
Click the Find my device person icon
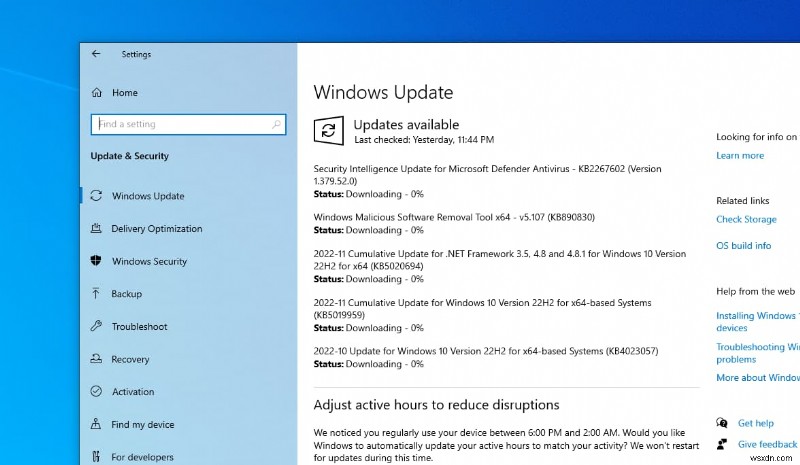pos(96,424)
